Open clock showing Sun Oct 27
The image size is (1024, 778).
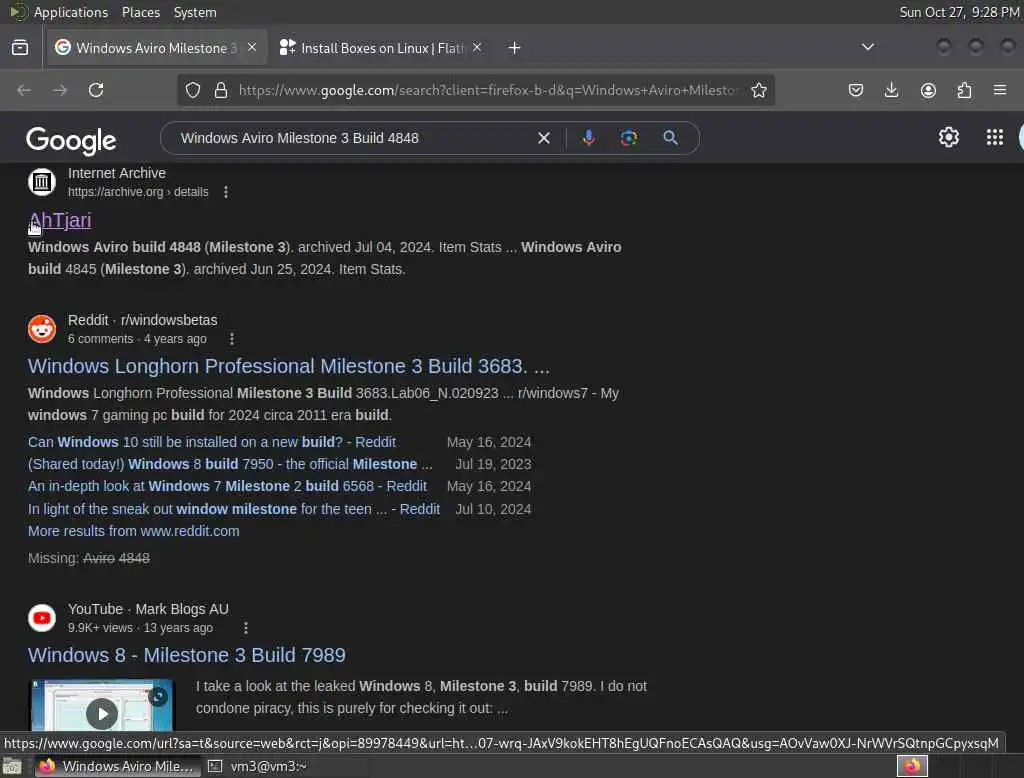click(x=959, y=12)
